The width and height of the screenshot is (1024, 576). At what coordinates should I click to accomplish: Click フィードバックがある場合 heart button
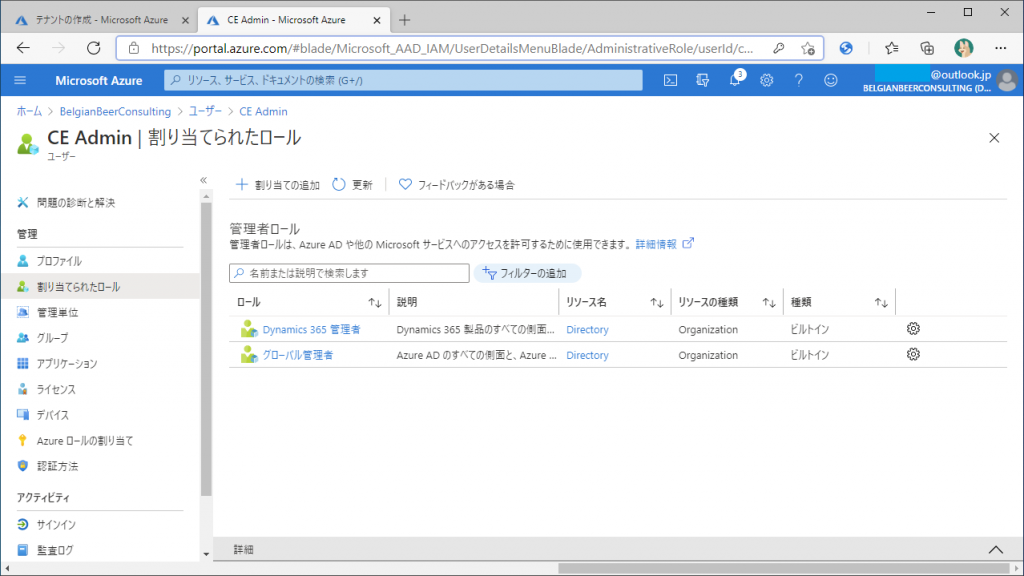[456, 185]
